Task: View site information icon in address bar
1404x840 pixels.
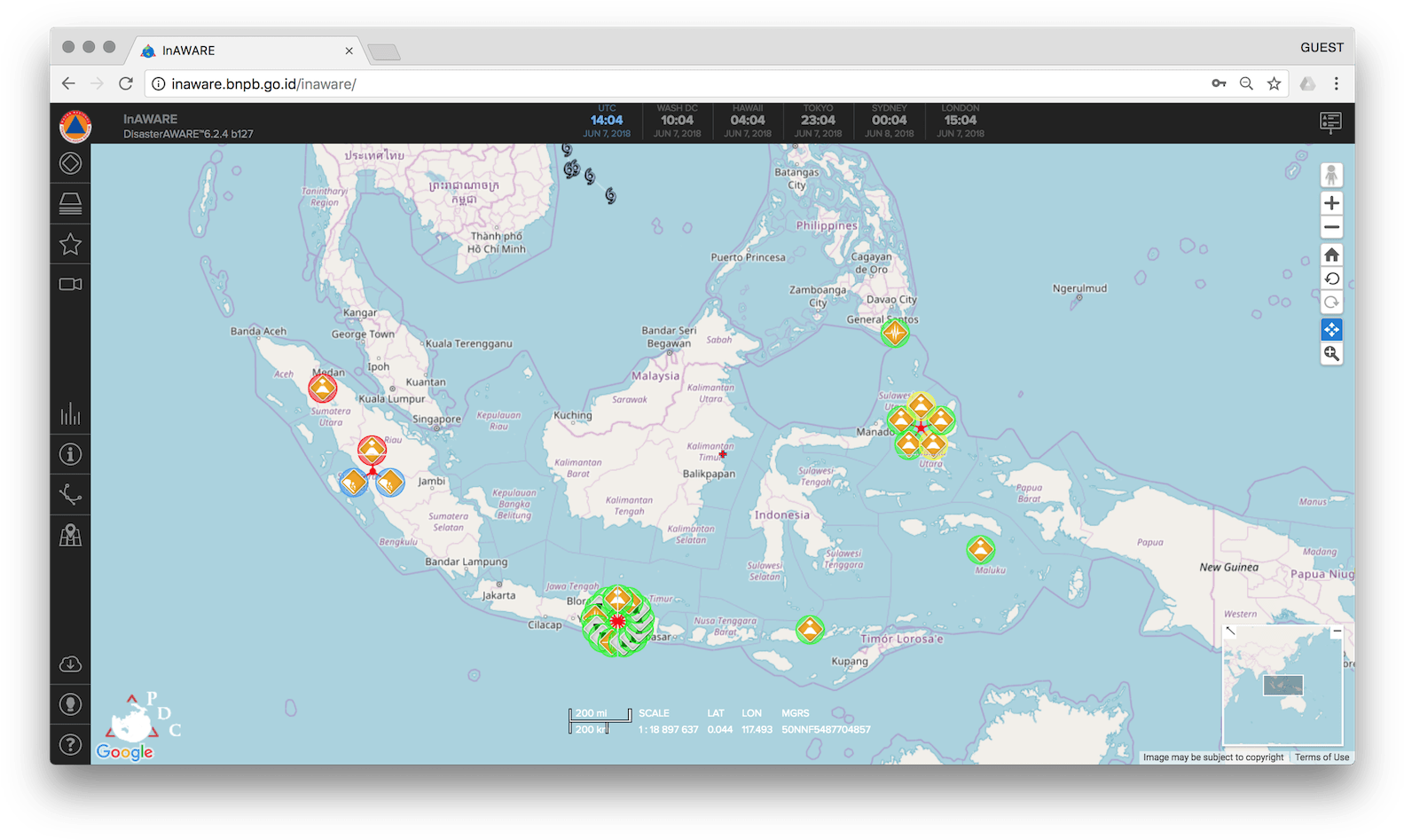Action: pos(158,84)
